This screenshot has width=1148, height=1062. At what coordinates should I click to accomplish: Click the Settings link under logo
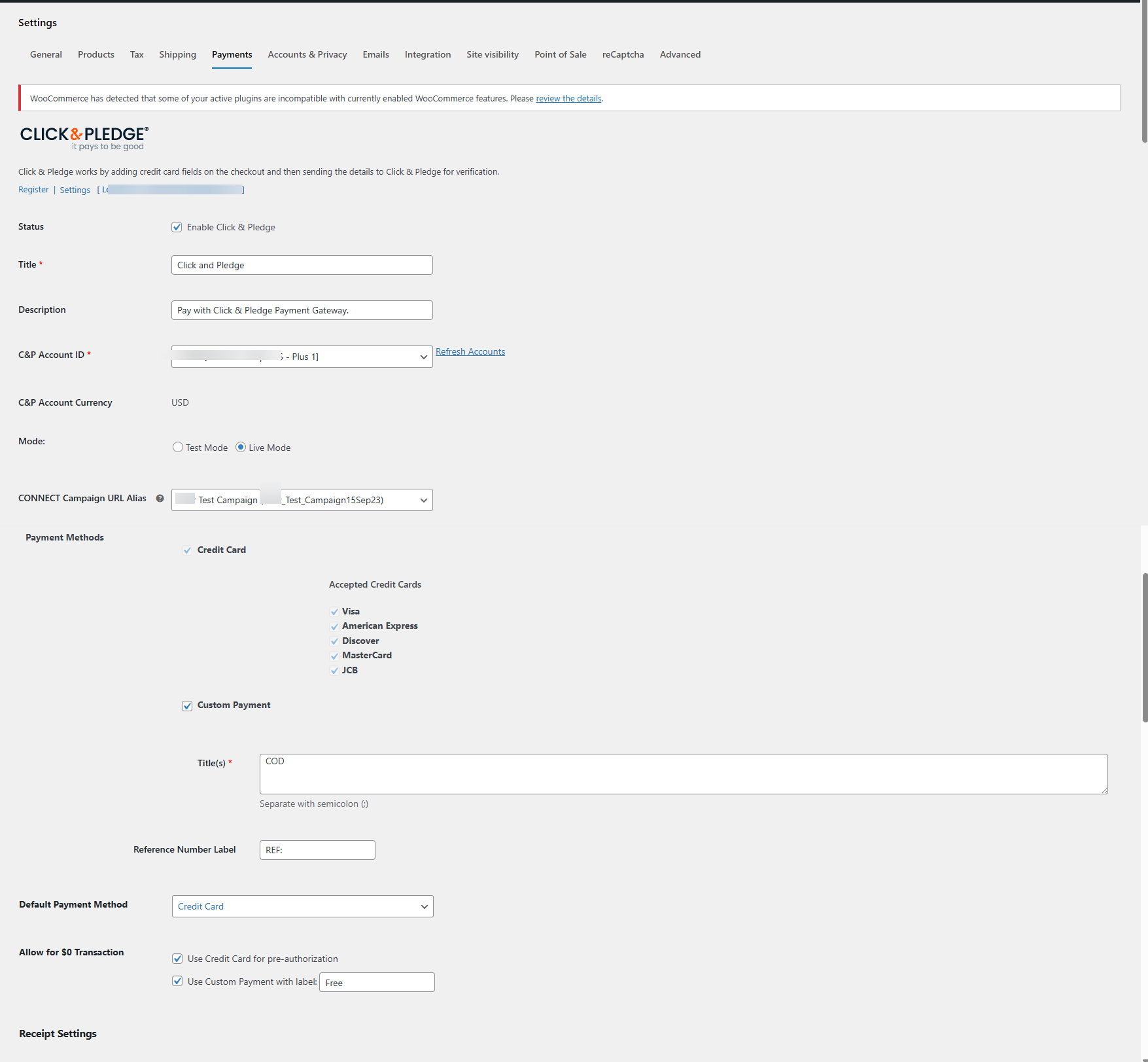[75, 190]
